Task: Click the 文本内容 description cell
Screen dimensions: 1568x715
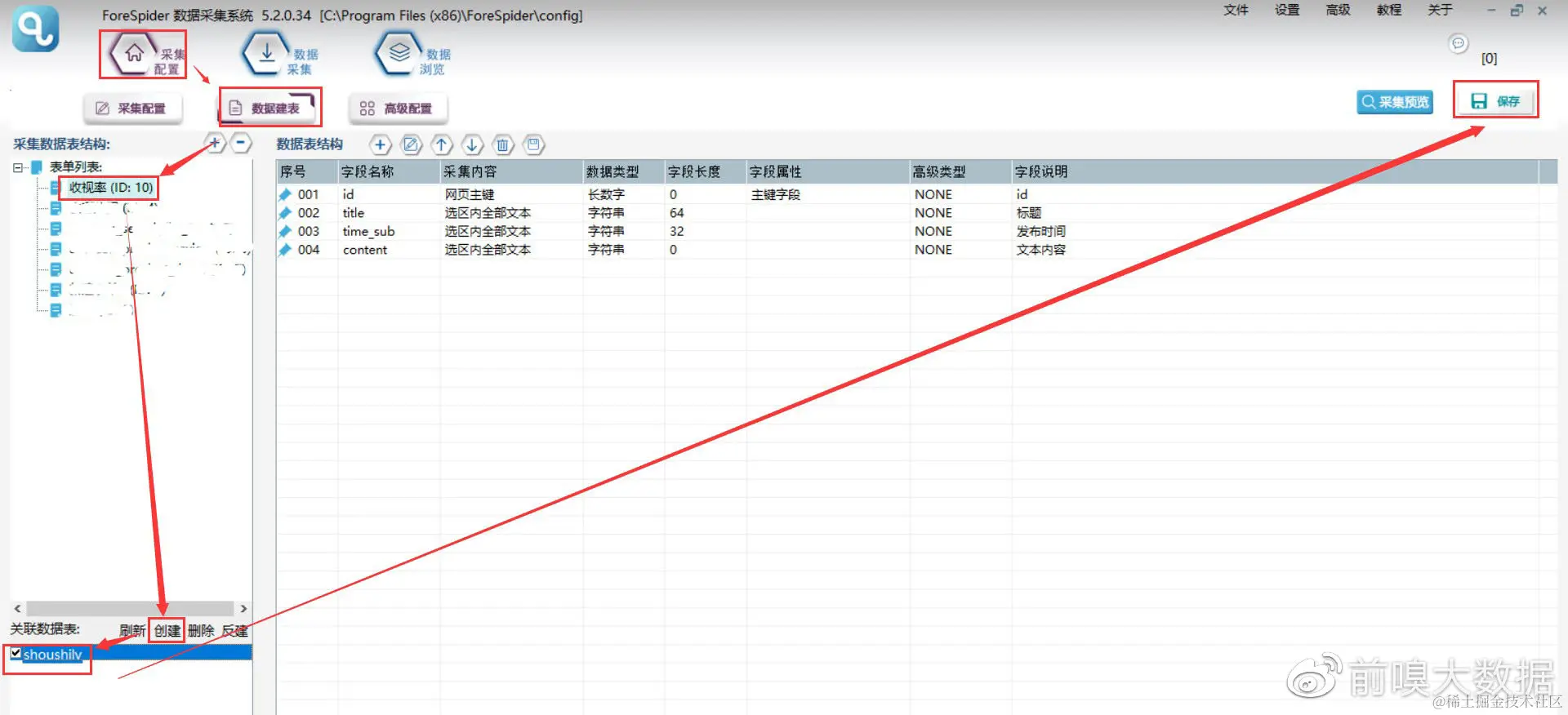Action: 1040,250
